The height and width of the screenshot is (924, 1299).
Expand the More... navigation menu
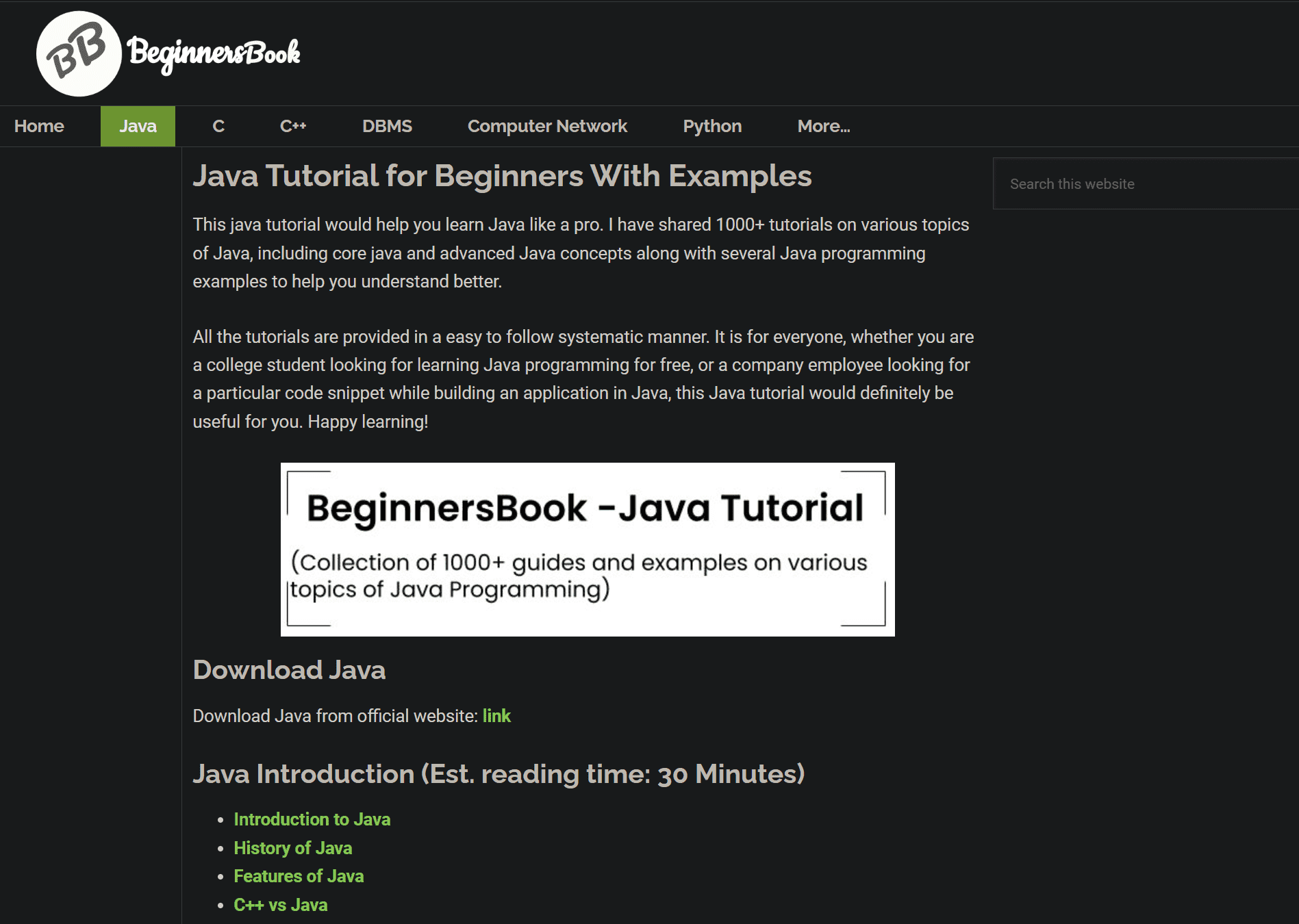[823, 127]
